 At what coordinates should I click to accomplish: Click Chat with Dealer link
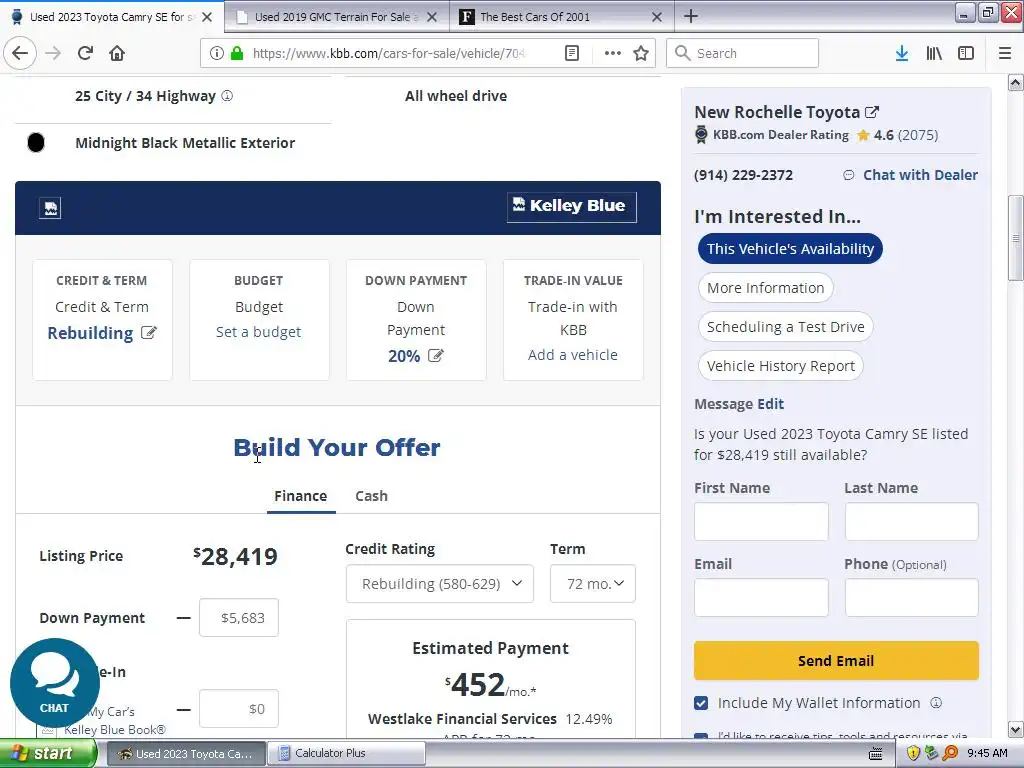point(920,175)
